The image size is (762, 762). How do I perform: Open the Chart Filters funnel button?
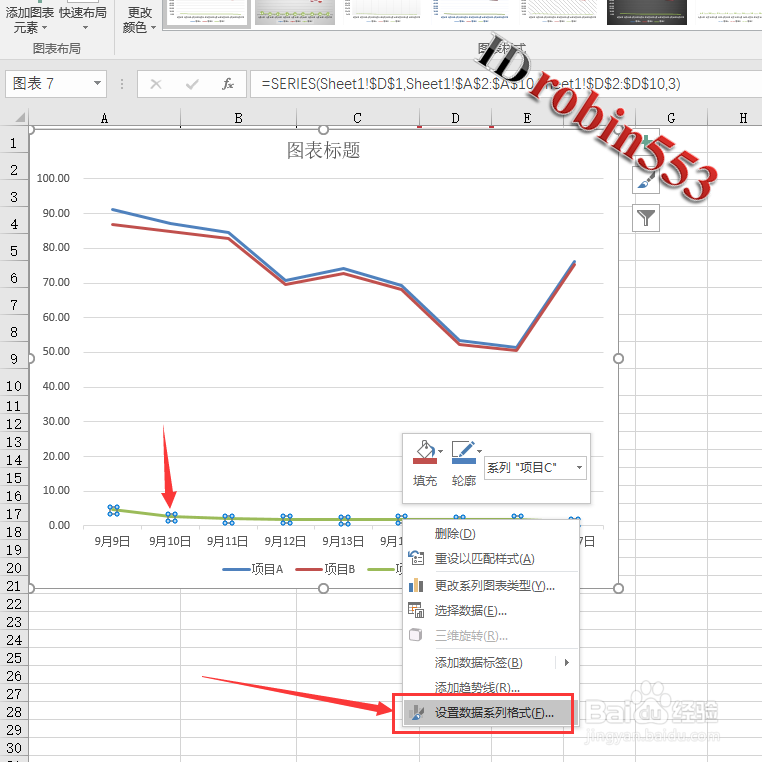coord(646,218)
